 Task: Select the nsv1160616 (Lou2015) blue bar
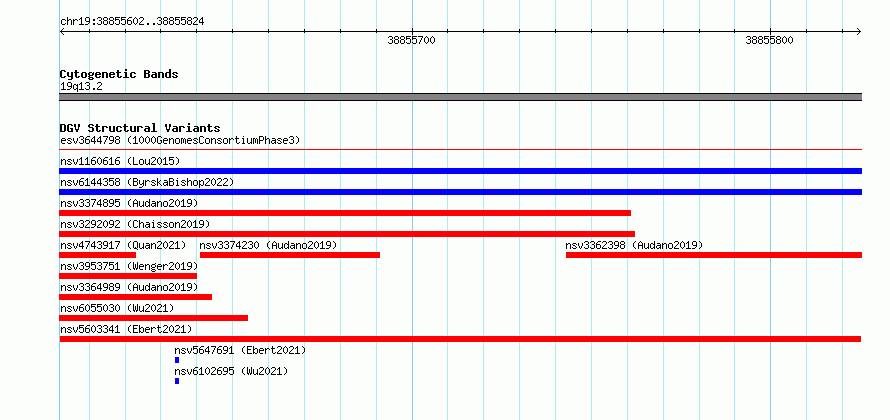[x=460, y=171]
